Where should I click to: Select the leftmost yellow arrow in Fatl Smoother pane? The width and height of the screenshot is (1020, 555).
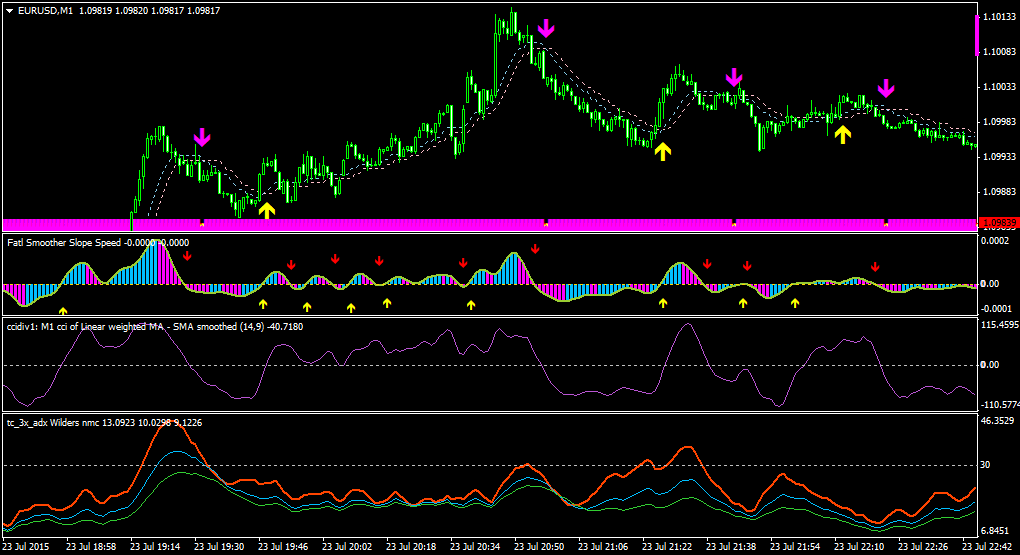63,312
